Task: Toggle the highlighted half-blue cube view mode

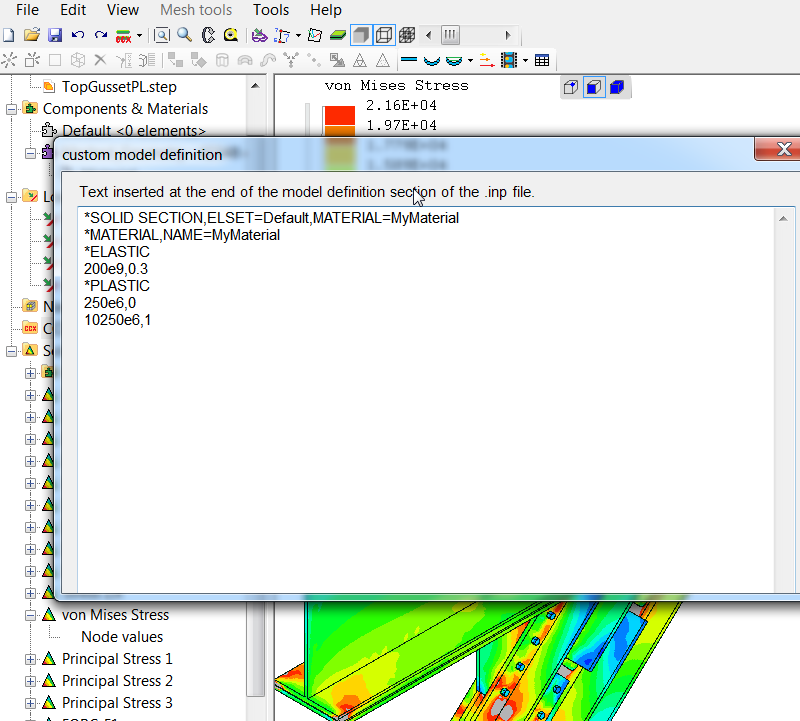Action: tap(594, 87)
